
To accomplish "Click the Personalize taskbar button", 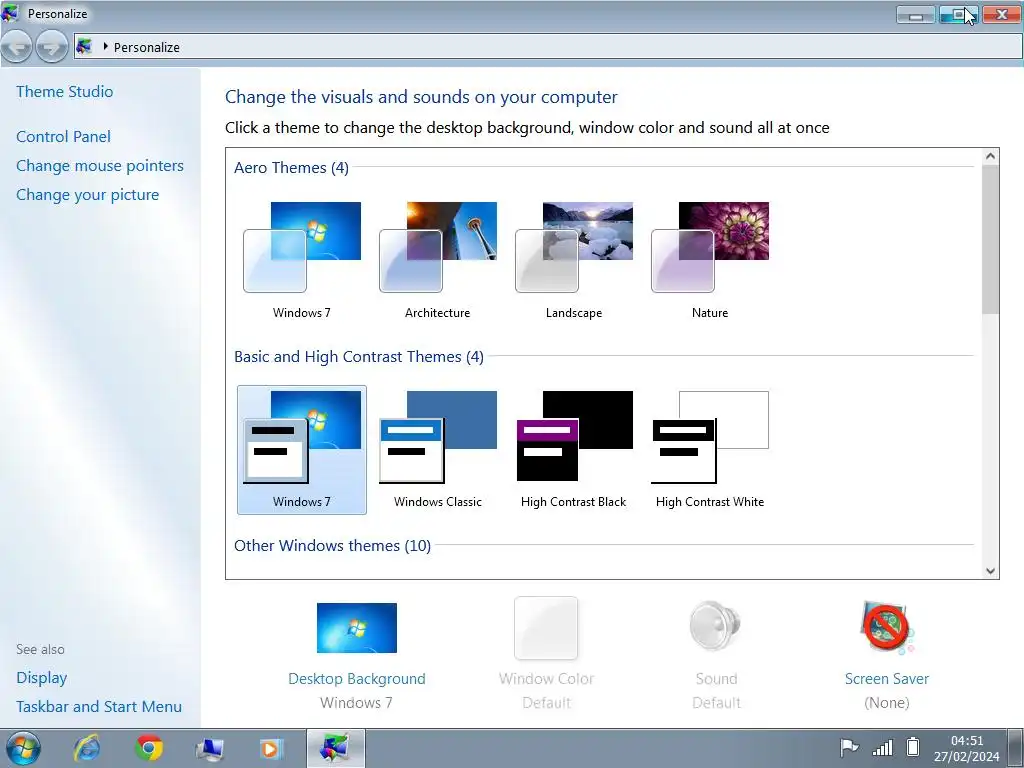I will coord(336,748).
